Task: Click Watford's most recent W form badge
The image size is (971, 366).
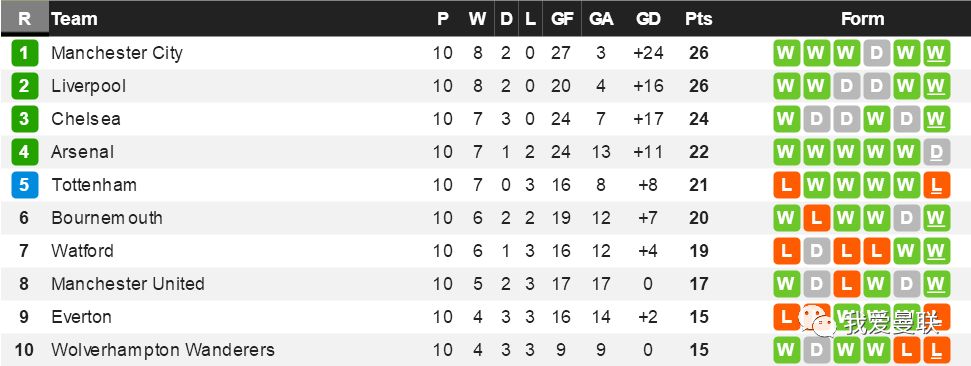Action: pos(936,251)
